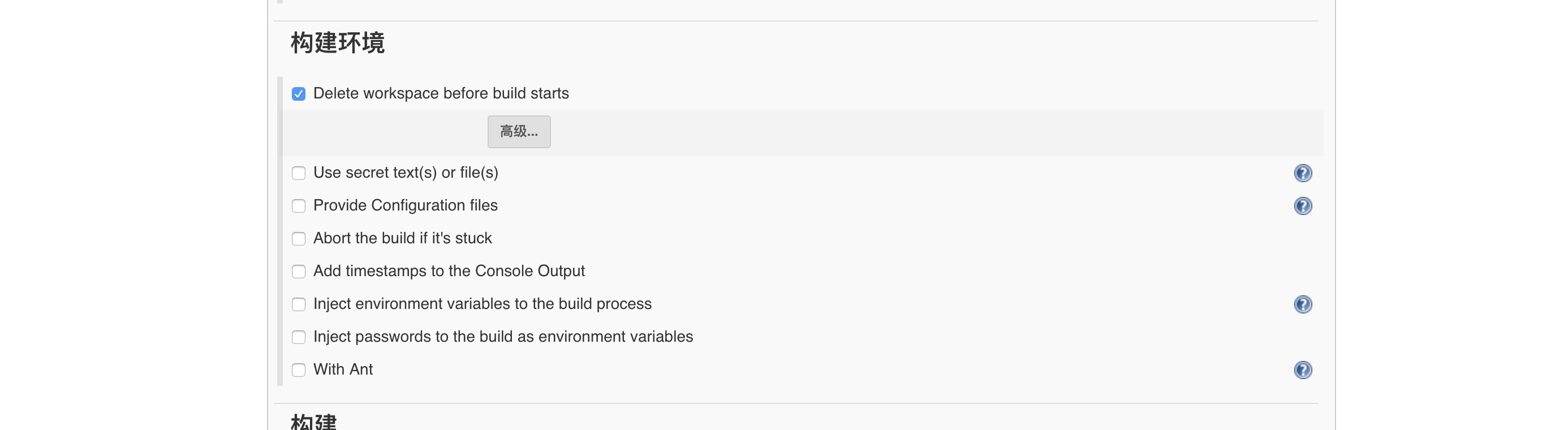Open help for Use secret text(s) or file(s)

1303,173
